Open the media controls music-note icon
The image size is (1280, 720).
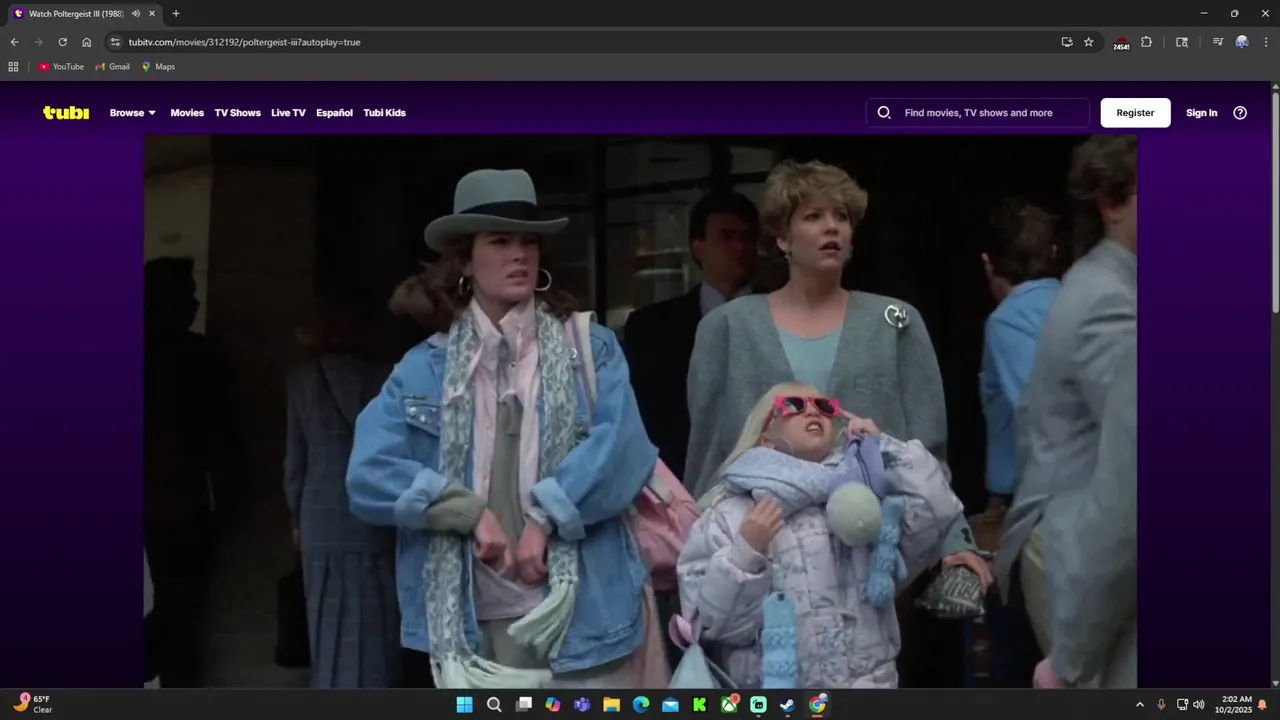pos(1217,42)
